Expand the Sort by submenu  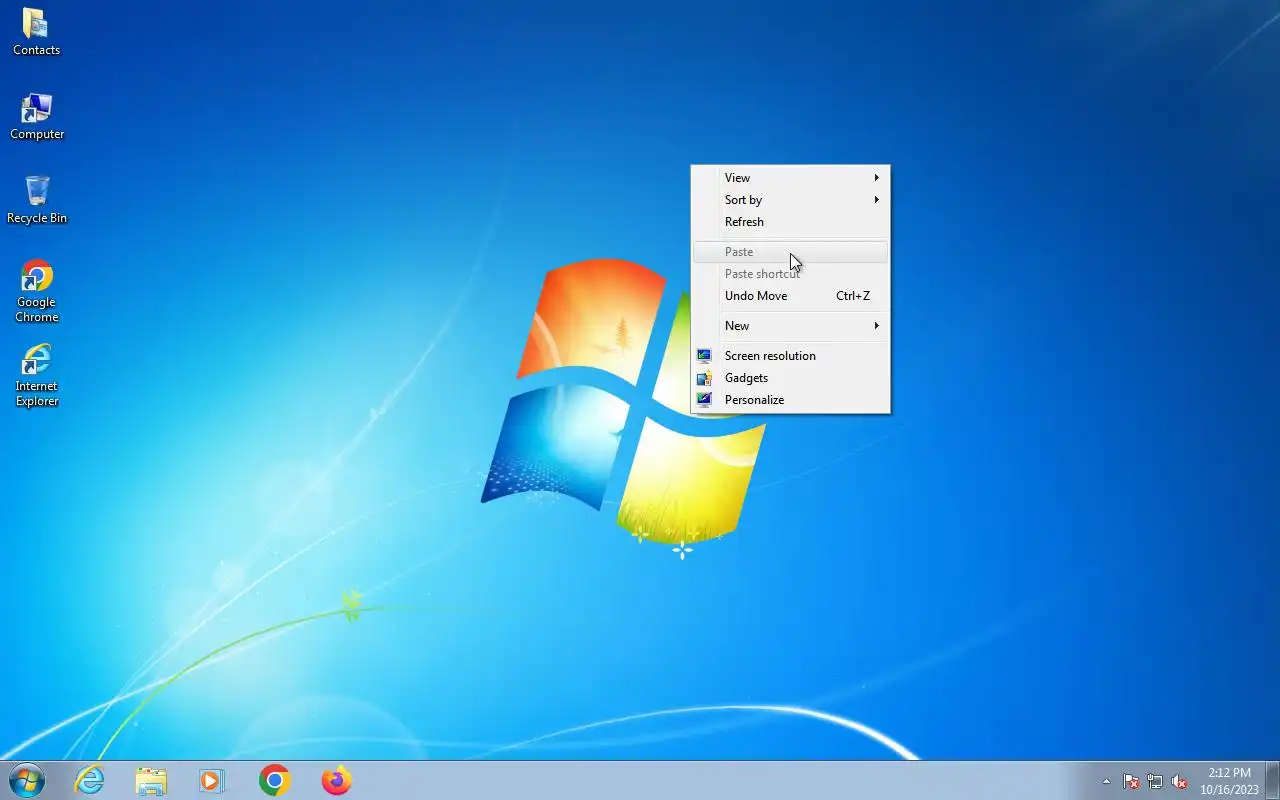pos(790,200)
